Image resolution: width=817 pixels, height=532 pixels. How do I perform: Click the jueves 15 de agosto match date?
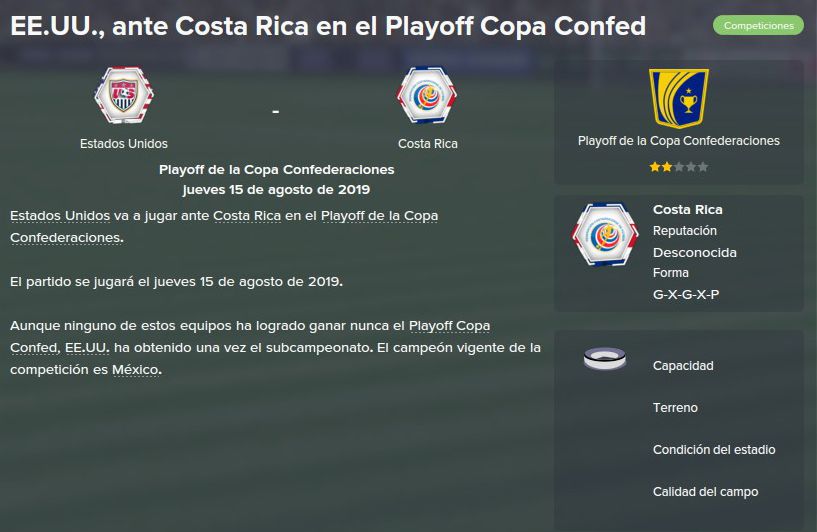pyautogui.click(x=276, y=190)
